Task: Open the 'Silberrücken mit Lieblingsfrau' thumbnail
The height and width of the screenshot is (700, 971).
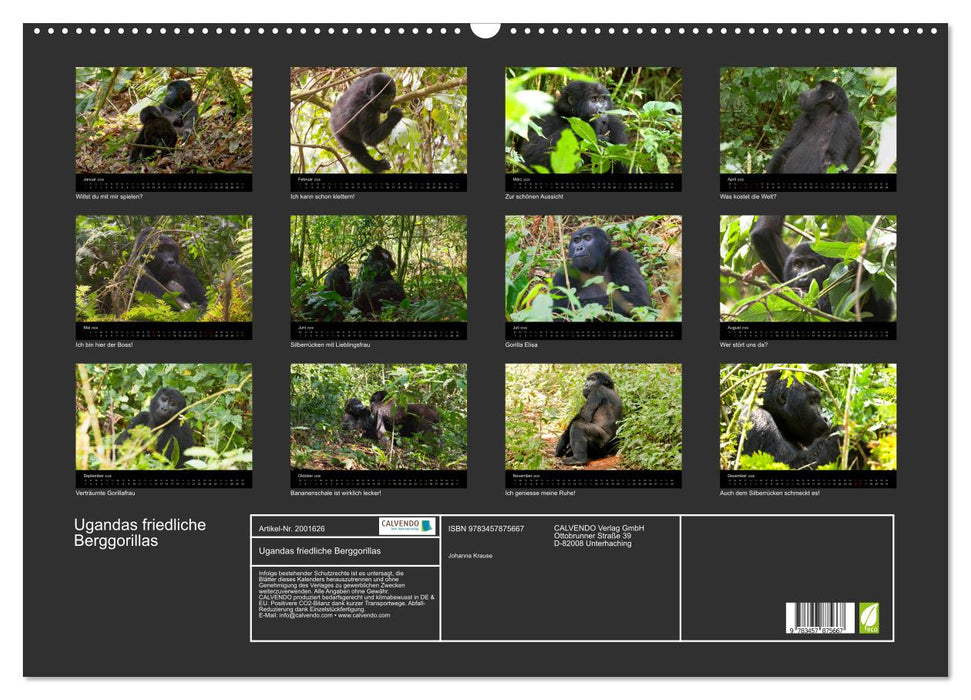Action: point(378,269)
